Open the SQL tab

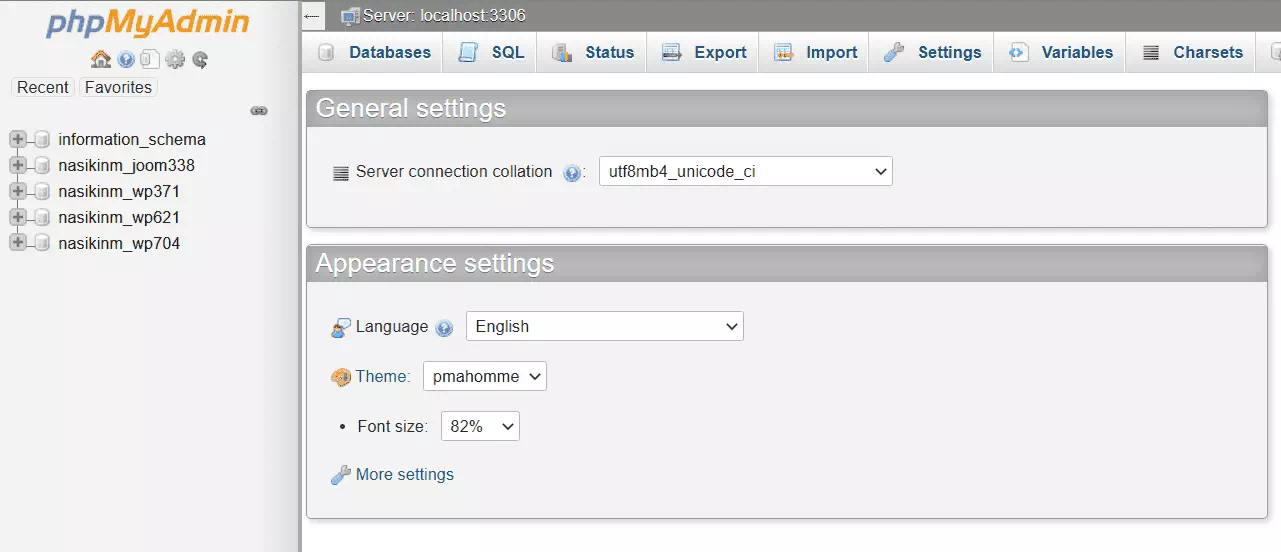click(x=490, y=53)
